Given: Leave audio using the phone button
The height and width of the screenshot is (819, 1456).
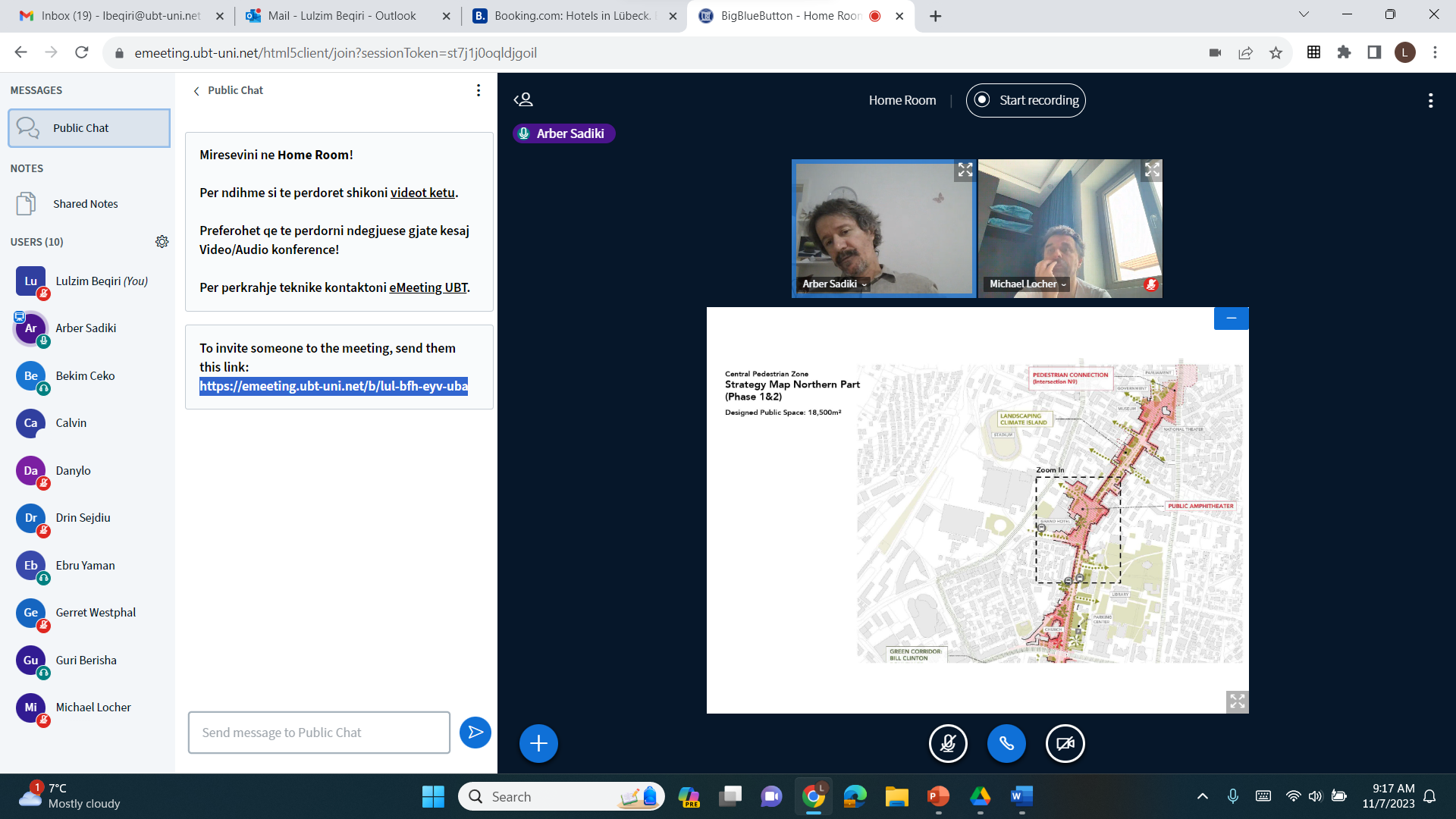Looking at the screenshot, I should pyautogui.click(x=1006, y=743).
